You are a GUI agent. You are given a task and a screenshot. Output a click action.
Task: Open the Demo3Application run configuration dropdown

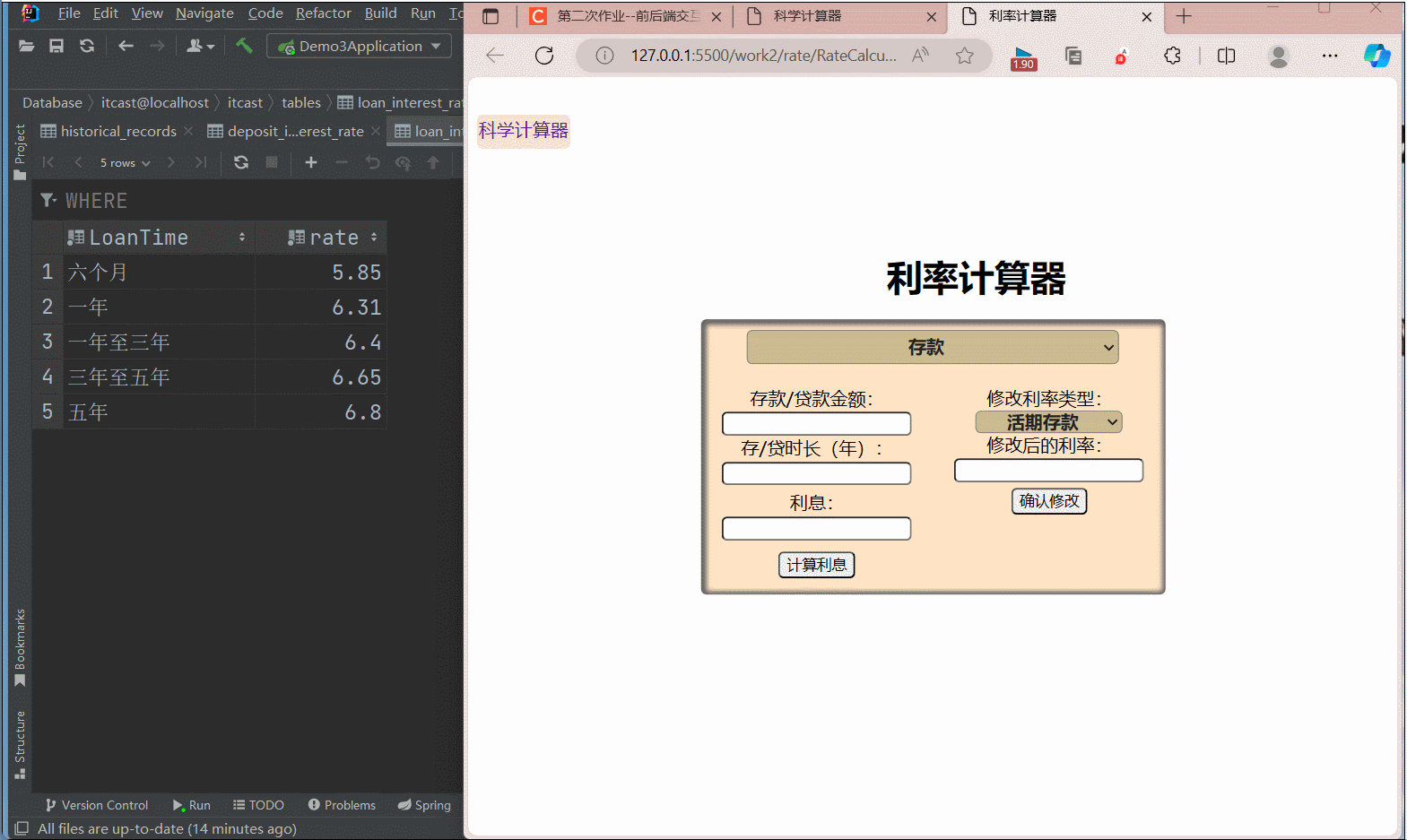point(360,46)
